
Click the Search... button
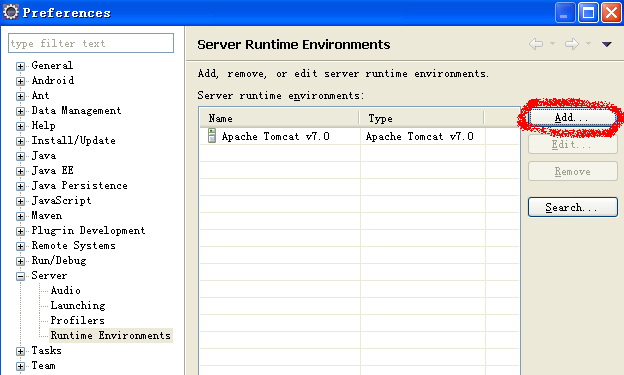pos(573,207)
